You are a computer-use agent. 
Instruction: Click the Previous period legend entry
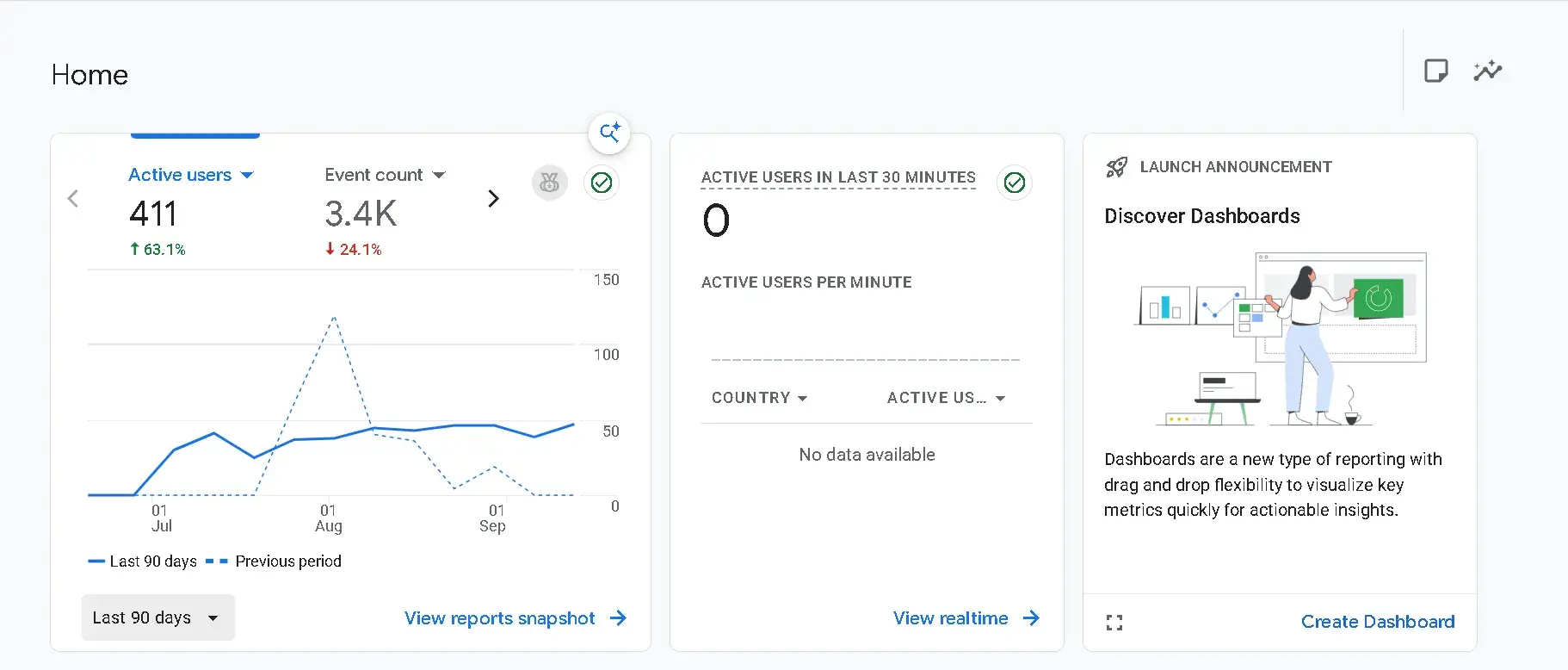[274, 561]
